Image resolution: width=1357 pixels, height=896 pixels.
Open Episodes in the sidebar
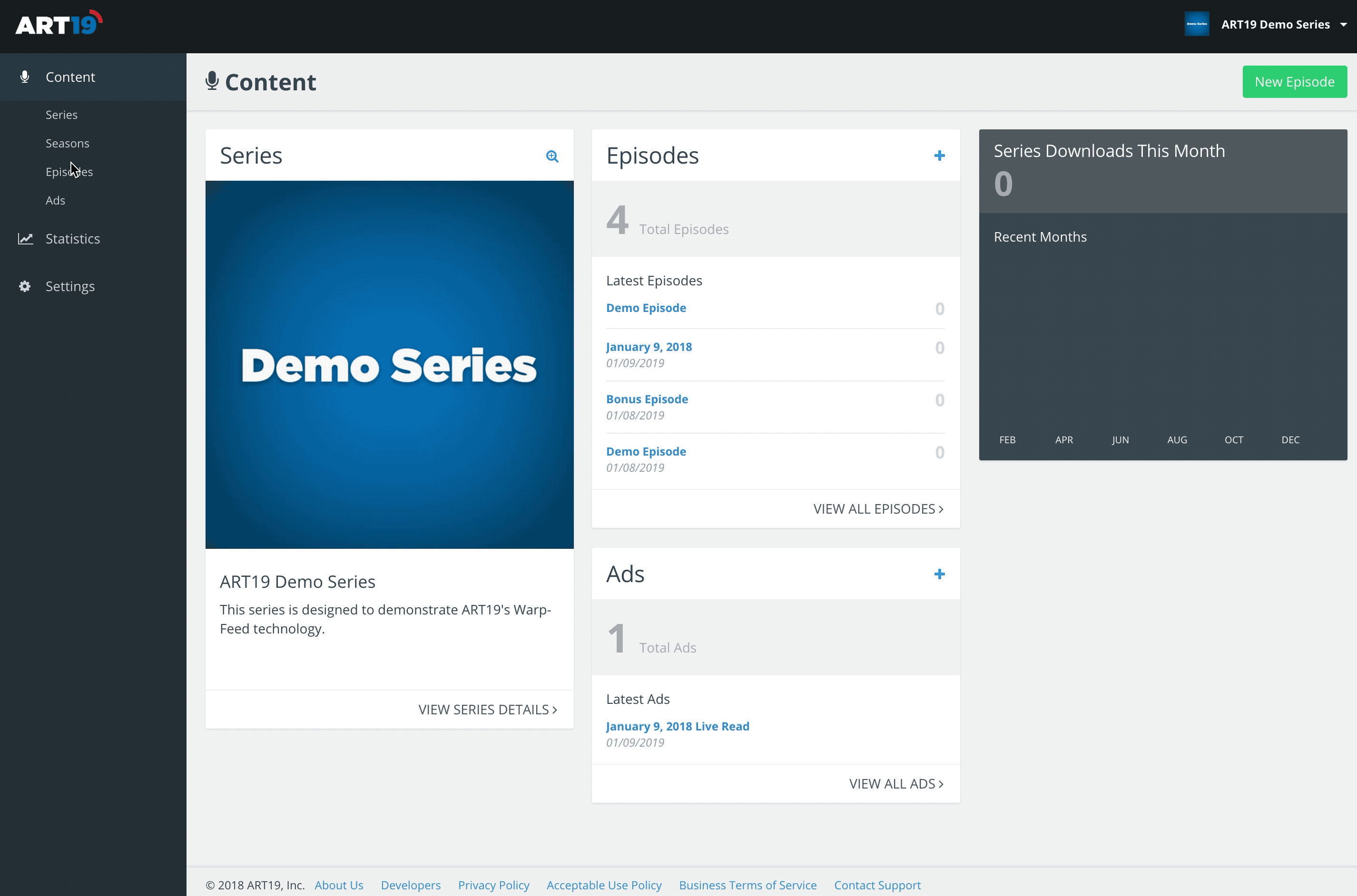click(x=69, y=171)
